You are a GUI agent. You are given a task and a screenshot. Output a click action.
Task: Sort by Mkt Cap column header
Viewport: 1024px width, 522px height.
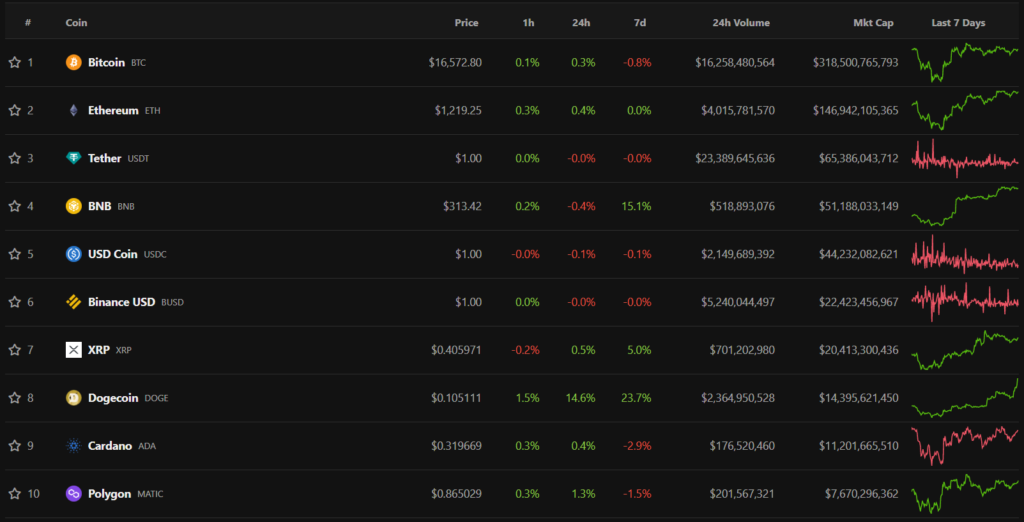point(874,23)
